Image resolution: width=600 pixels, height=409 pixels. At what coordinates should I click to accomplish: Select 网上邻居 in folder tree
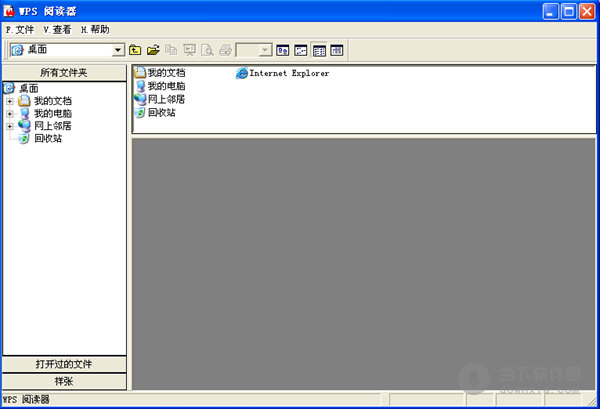point(53,126)
